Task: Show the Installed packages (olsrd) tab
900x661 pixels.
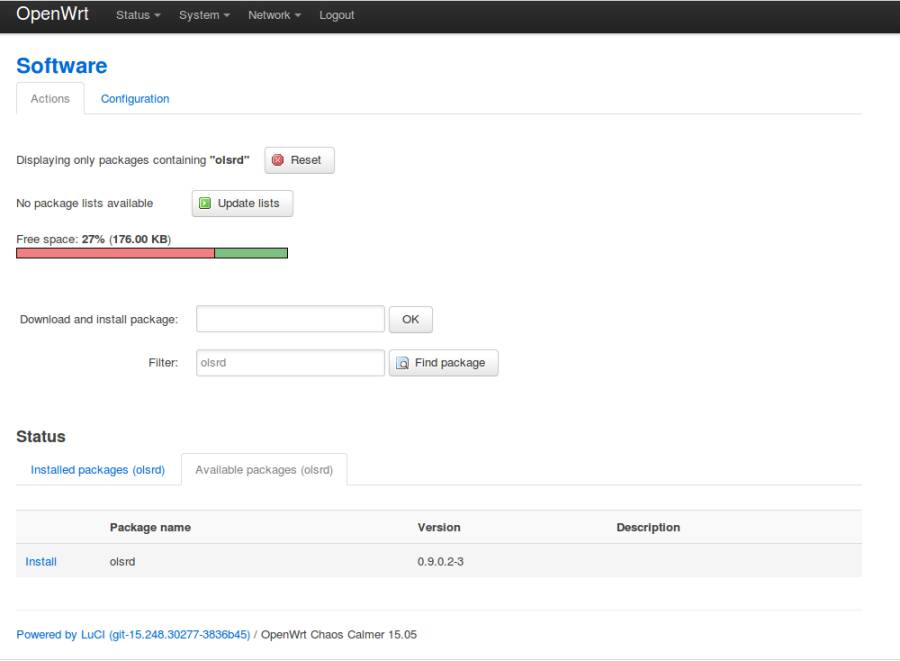Action: 98,470
